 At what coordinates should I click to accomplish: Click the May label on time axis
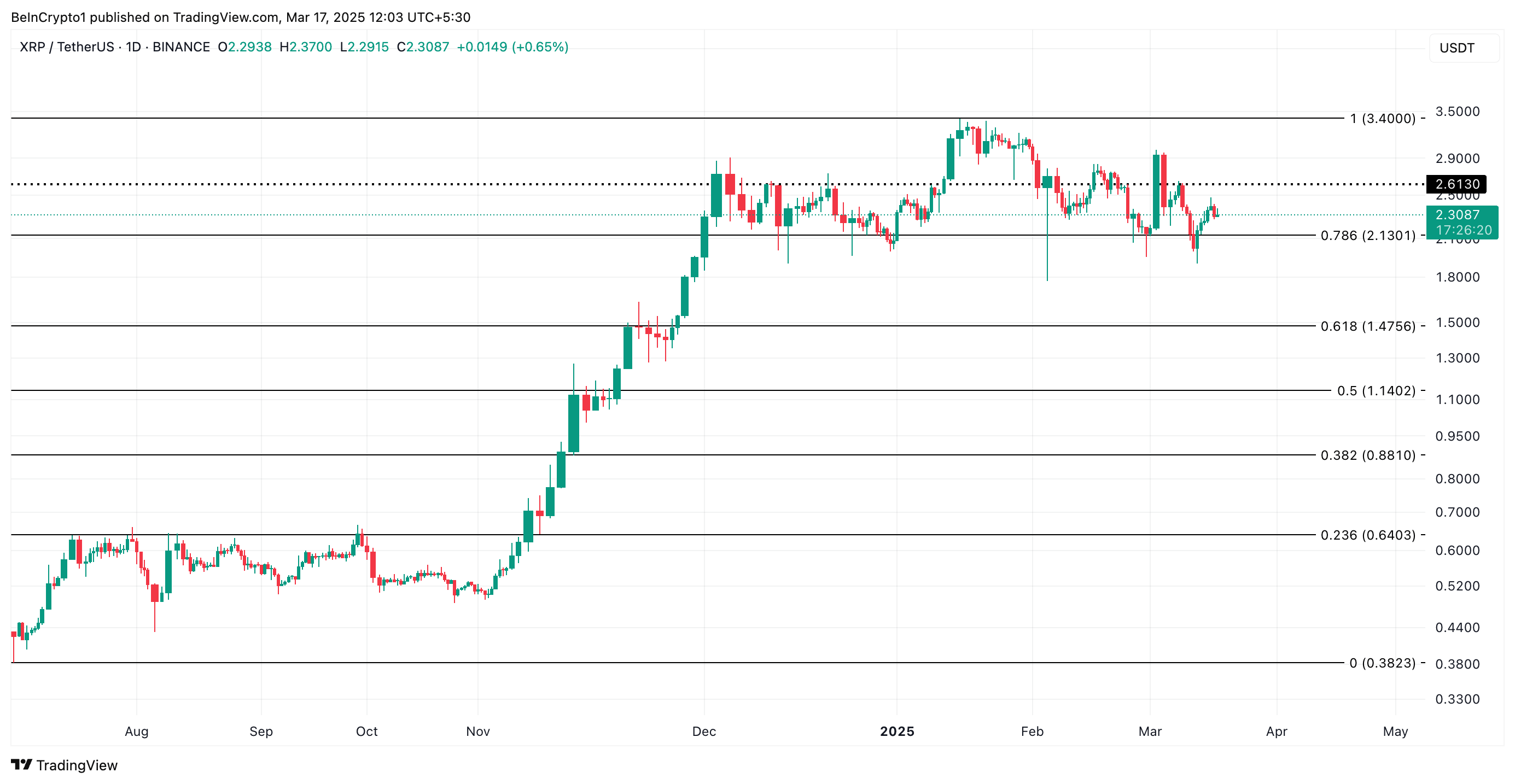coord(1395,732)
